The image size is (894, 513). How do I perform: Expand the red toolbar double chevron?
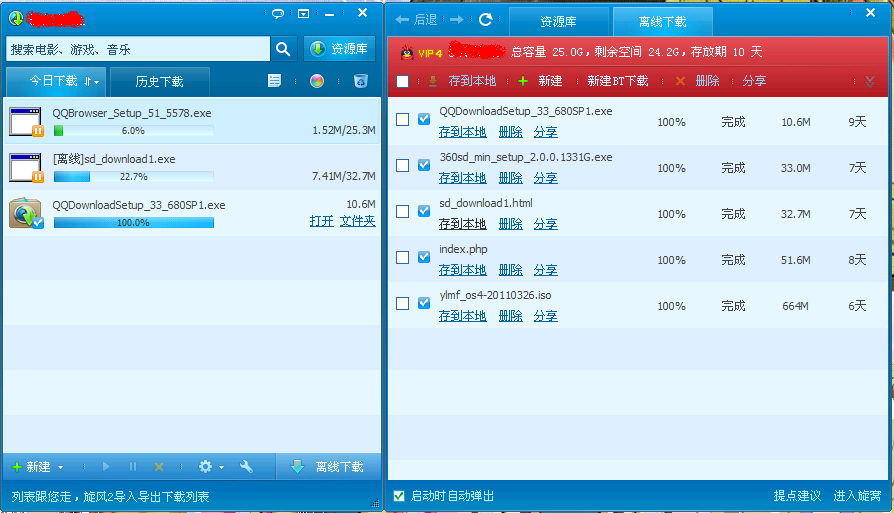coord(870,82)
